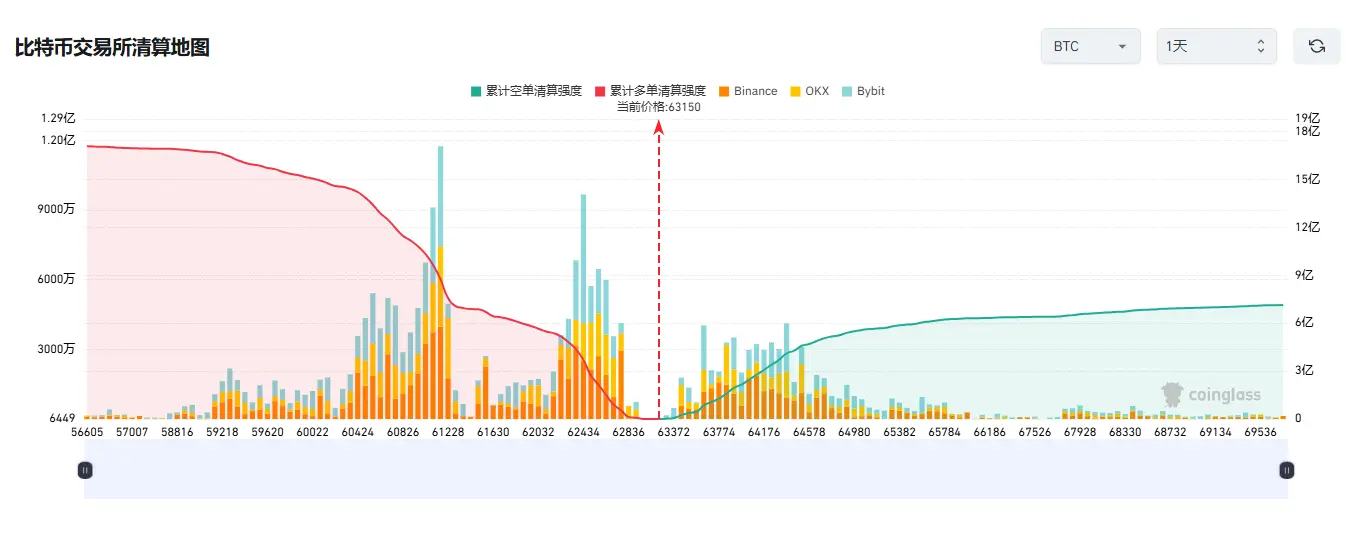
Task: Click the orange Binance legend swatch
Action: pos(724,91)
